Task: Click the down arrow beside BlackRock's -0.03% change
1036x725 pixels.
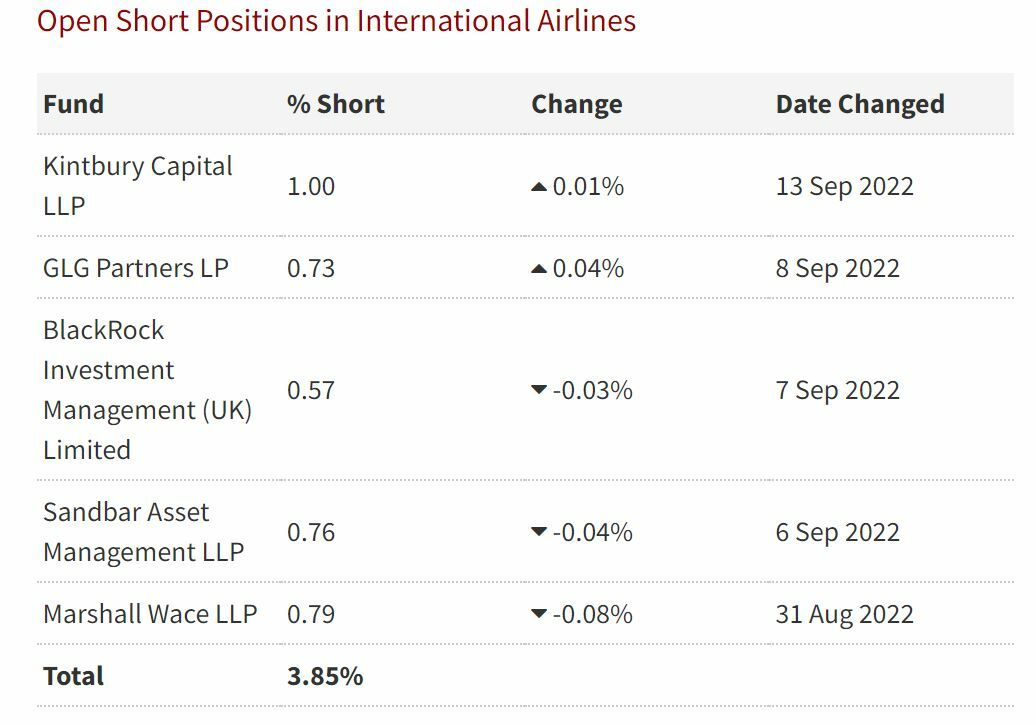Action: (539, 390)
